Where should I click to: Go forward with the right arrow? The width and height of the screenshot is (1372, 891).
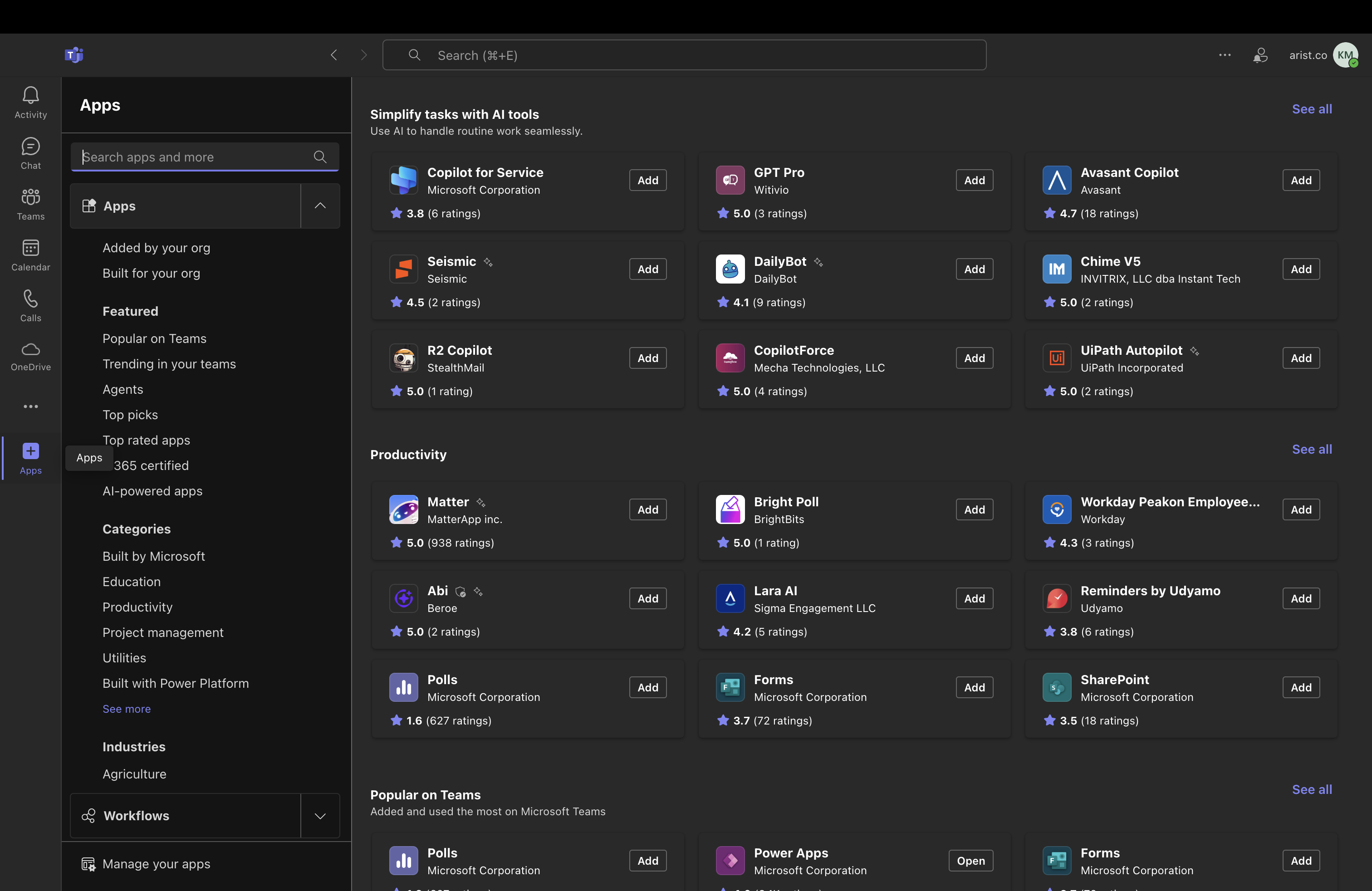tap(363, 55)
